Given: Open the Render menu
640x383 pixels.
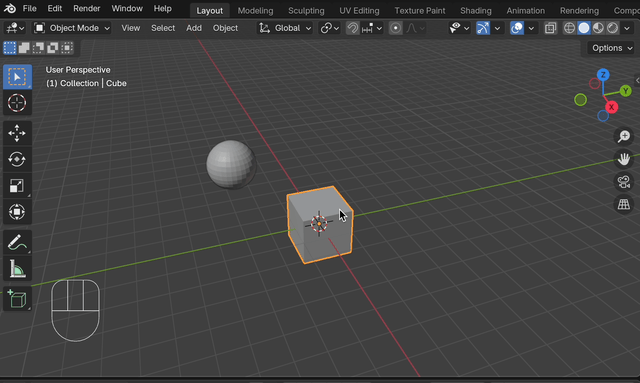Looking at the screenshot, I should point(87,9).
